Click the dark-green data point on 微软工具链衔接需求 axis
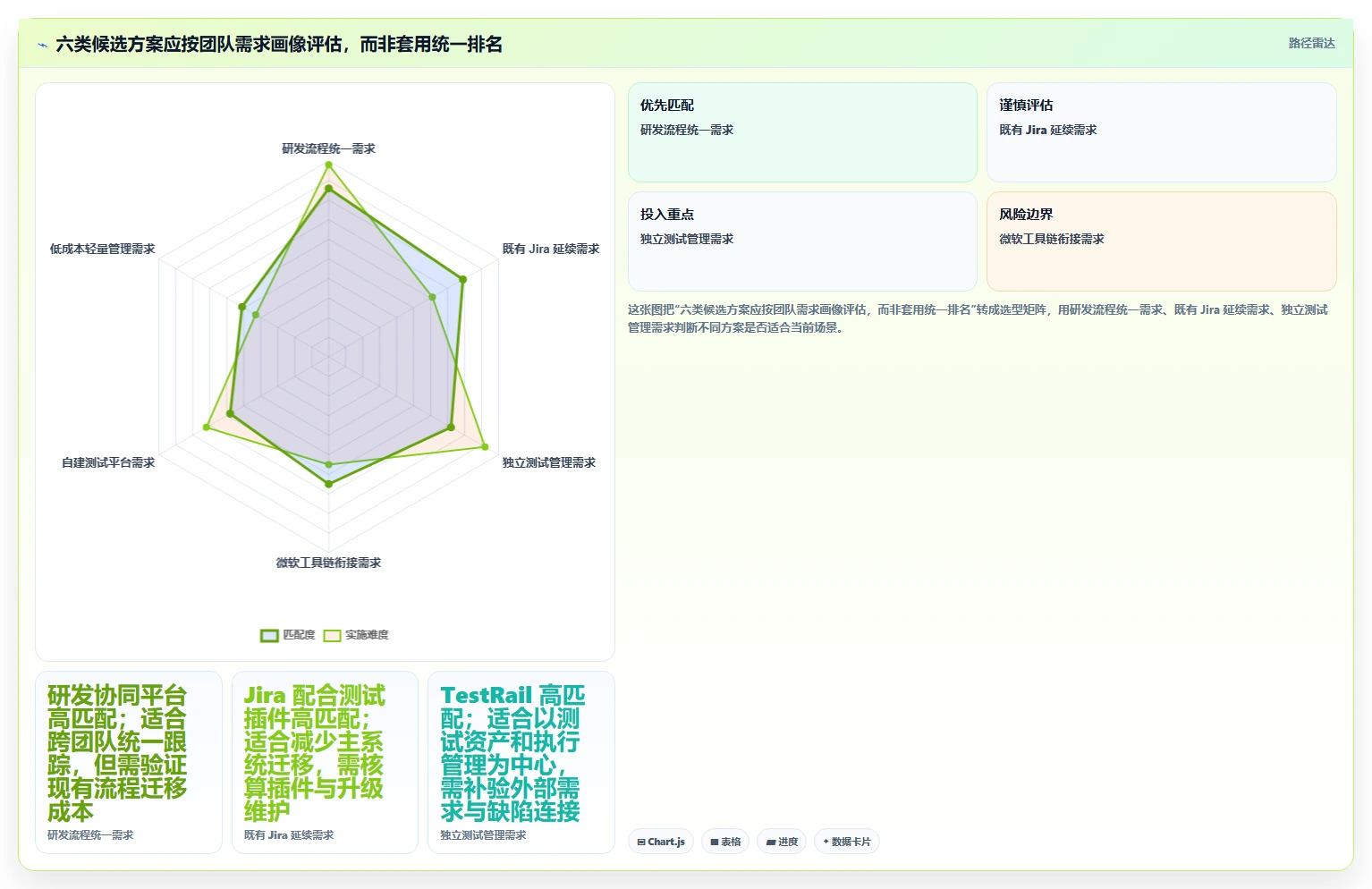The height and width of the screenshot is (889, 1372). (x=328, y=484)
